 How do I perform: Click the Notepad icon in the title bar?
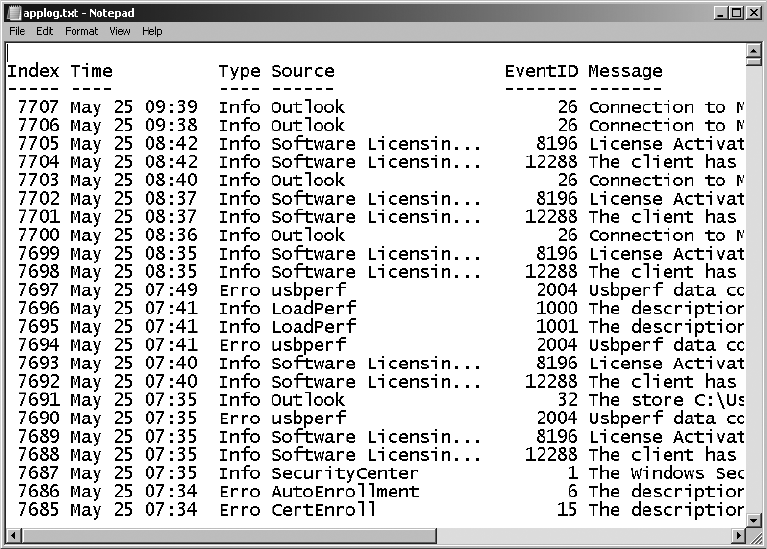(14, 12)
